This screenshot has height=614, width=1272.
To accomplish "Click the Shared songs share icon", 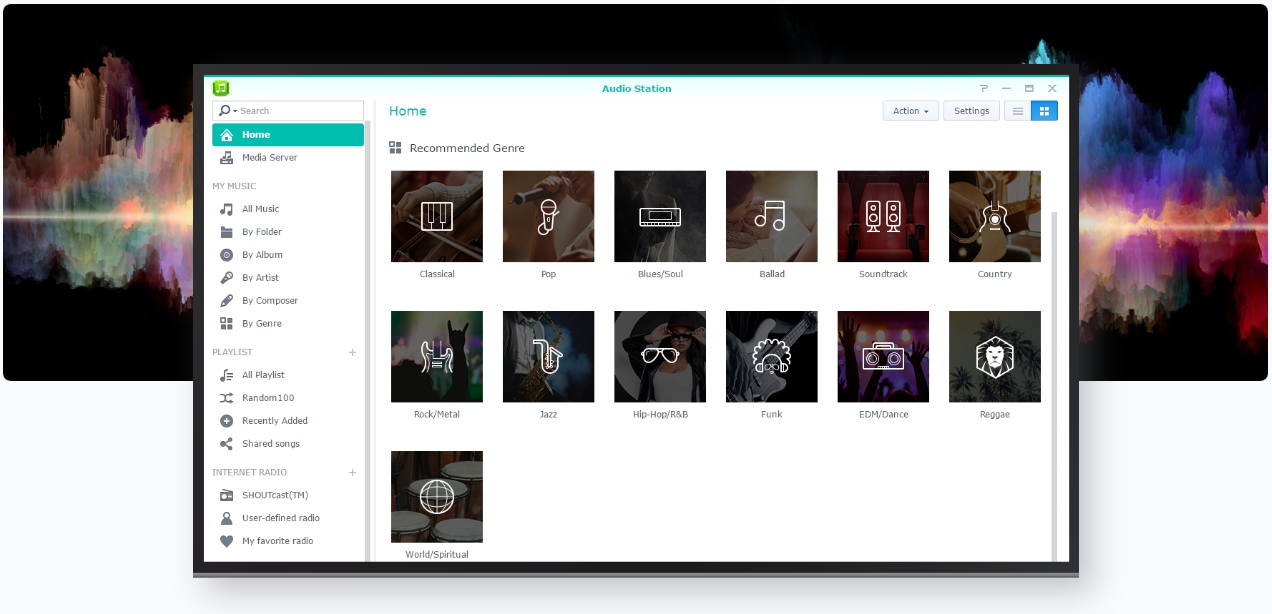I will (x=226, y=444).
